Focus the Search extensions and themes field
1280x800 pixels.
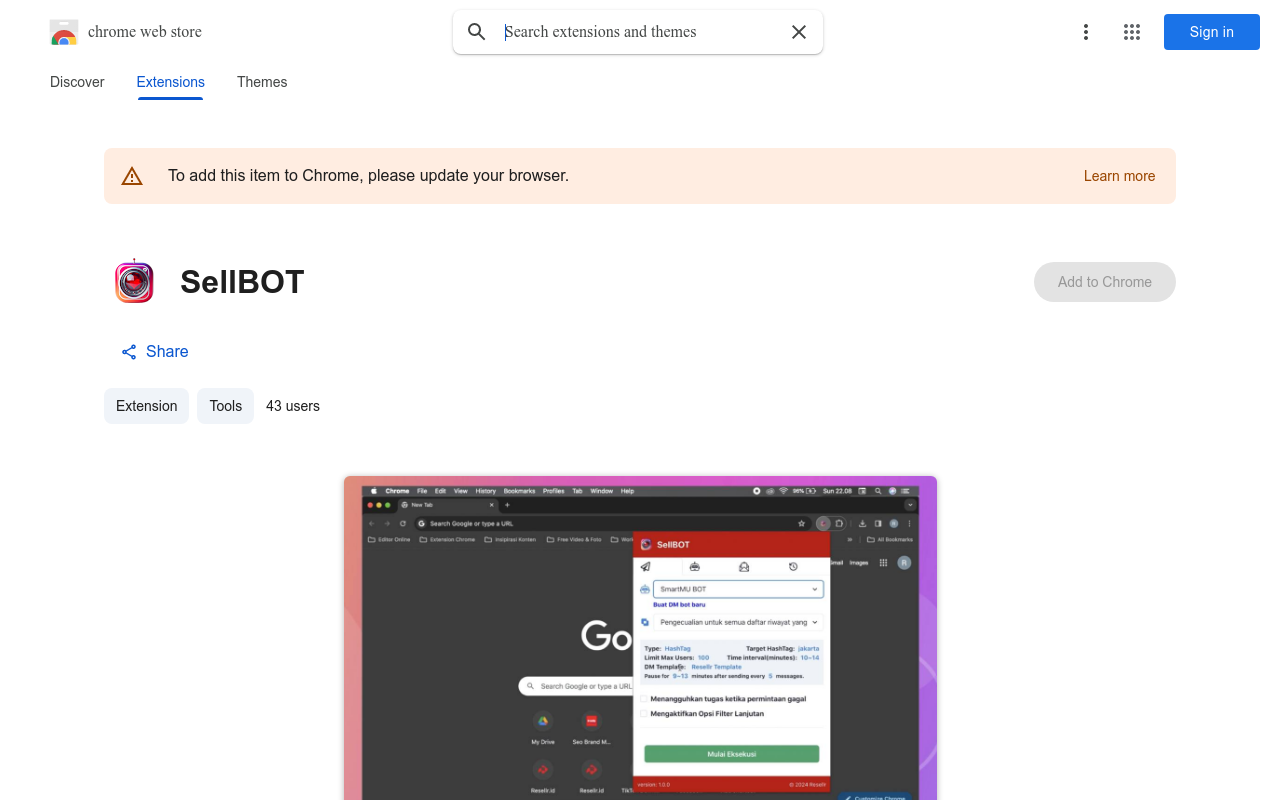coord(640,32)
